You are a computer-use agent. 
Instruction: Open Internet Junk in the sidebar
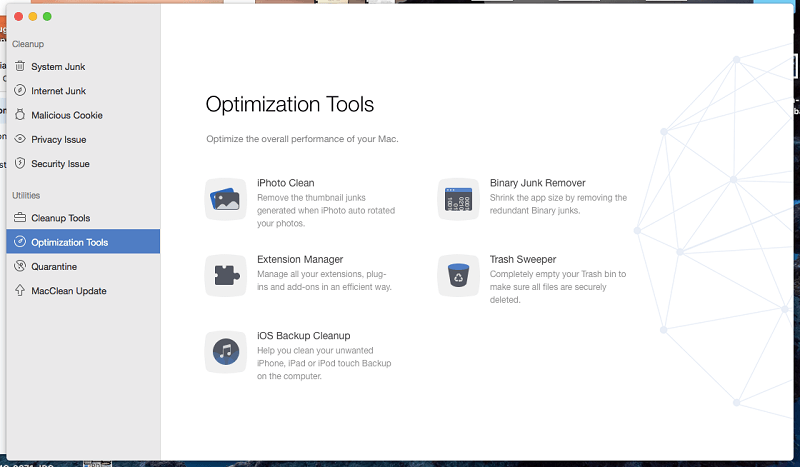pyautogui.click(x=58, y=91)
